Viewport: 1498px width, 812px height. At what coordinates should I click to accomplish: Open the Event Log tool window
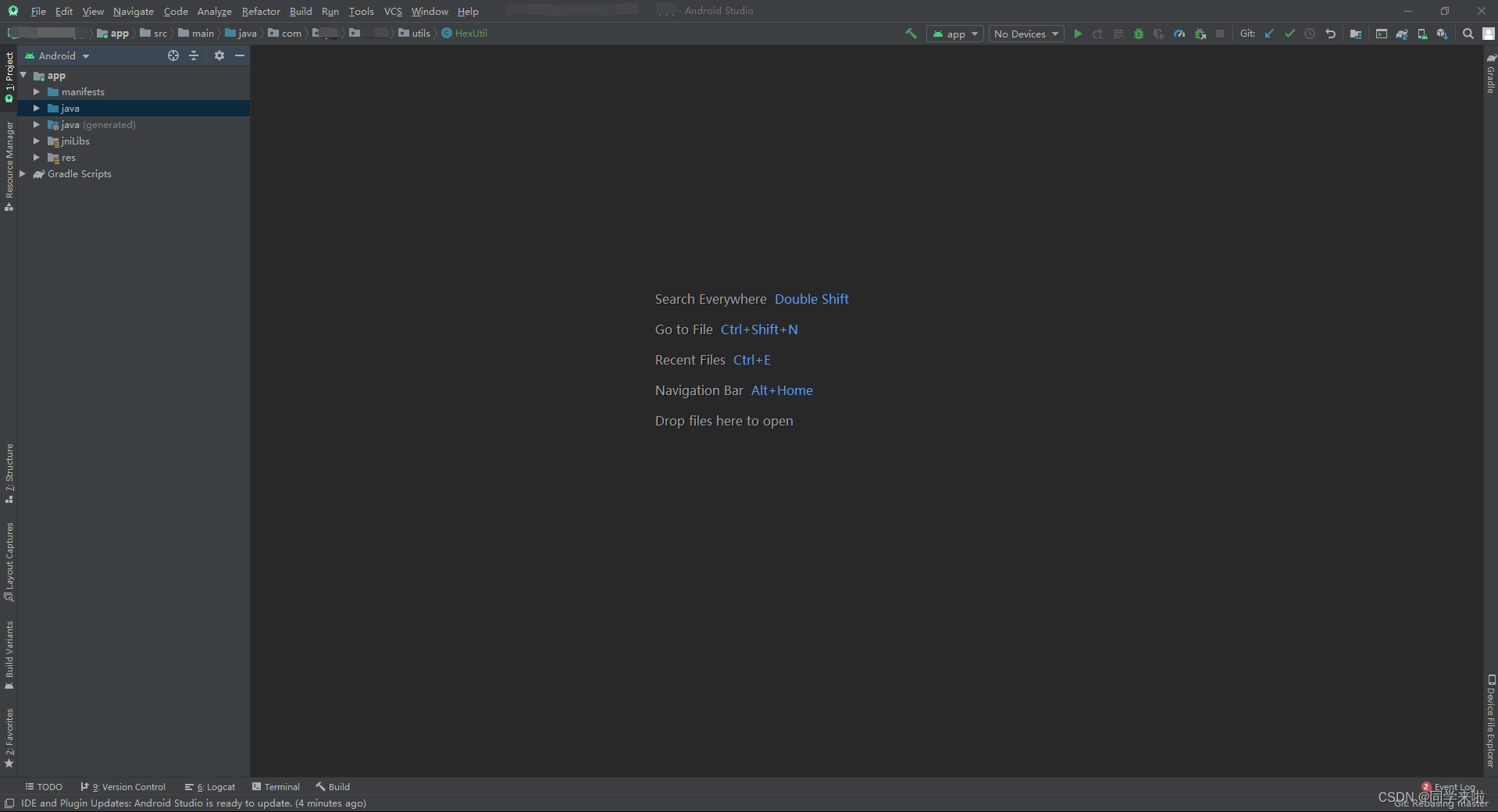[1449, 787]
